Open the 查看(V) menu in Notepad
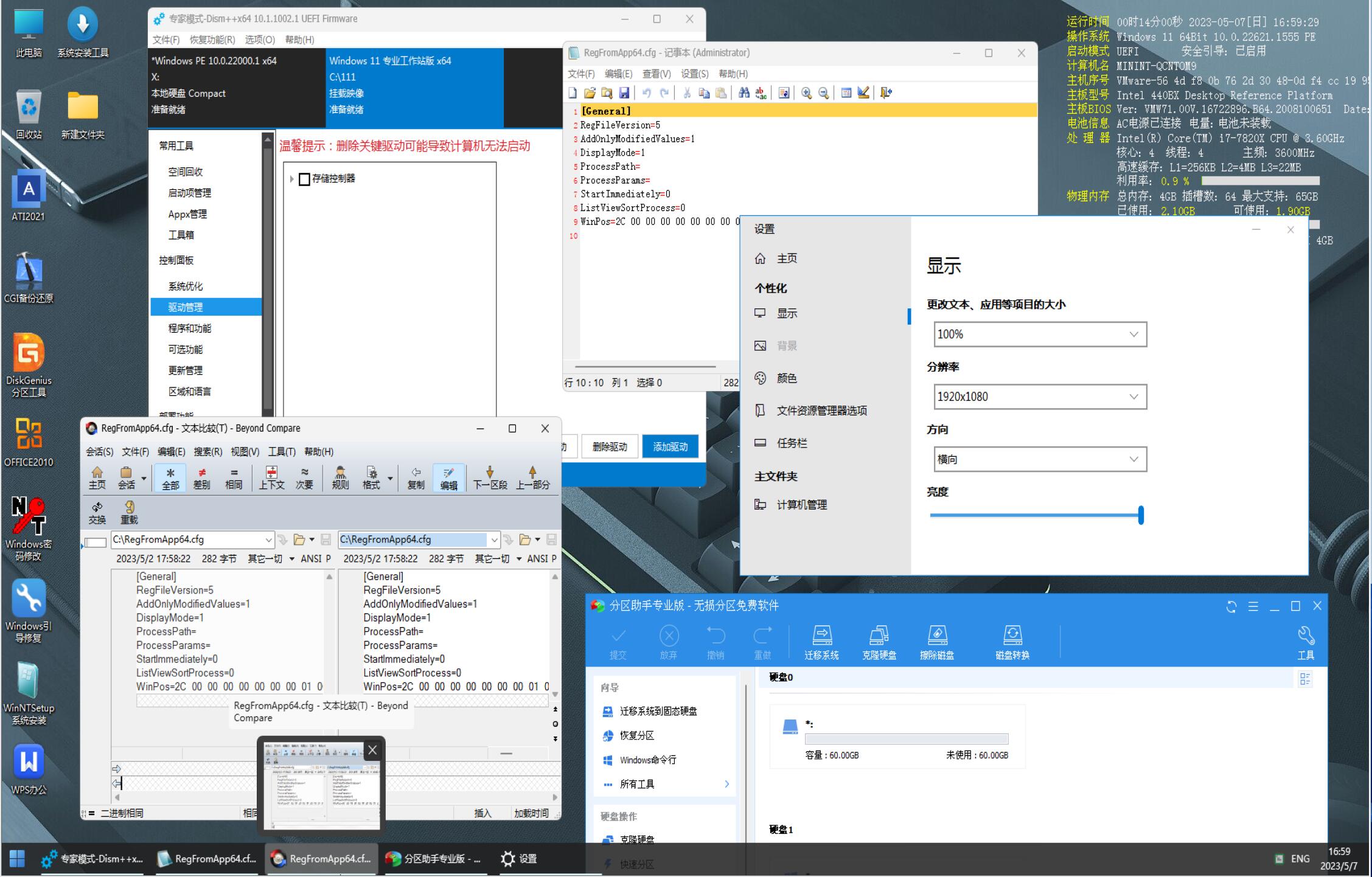Screen dimensions: 1372x877 pyautogui.click(x=656, y=74)
